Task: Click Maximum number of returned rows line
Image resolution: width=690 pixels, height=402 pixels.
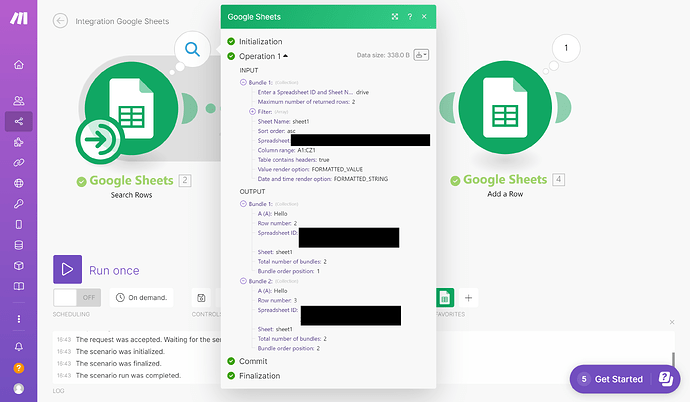Action: pos(306,102)
